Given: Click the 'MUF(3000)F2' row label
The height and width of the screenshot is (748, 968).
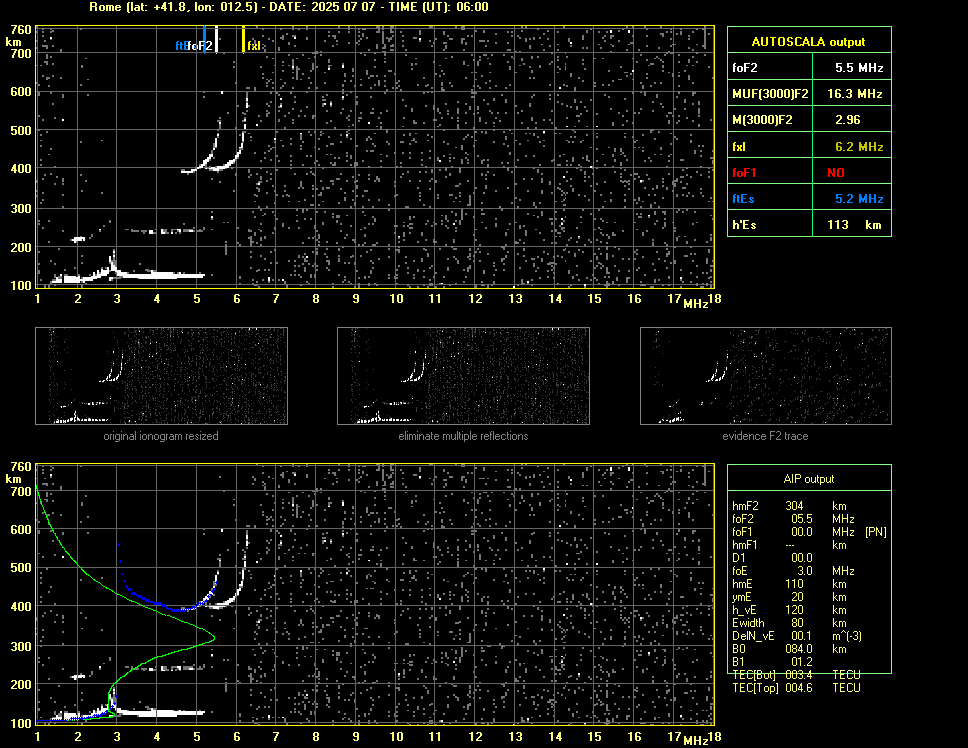Looking at the screenshot, I should coord(770,94).
